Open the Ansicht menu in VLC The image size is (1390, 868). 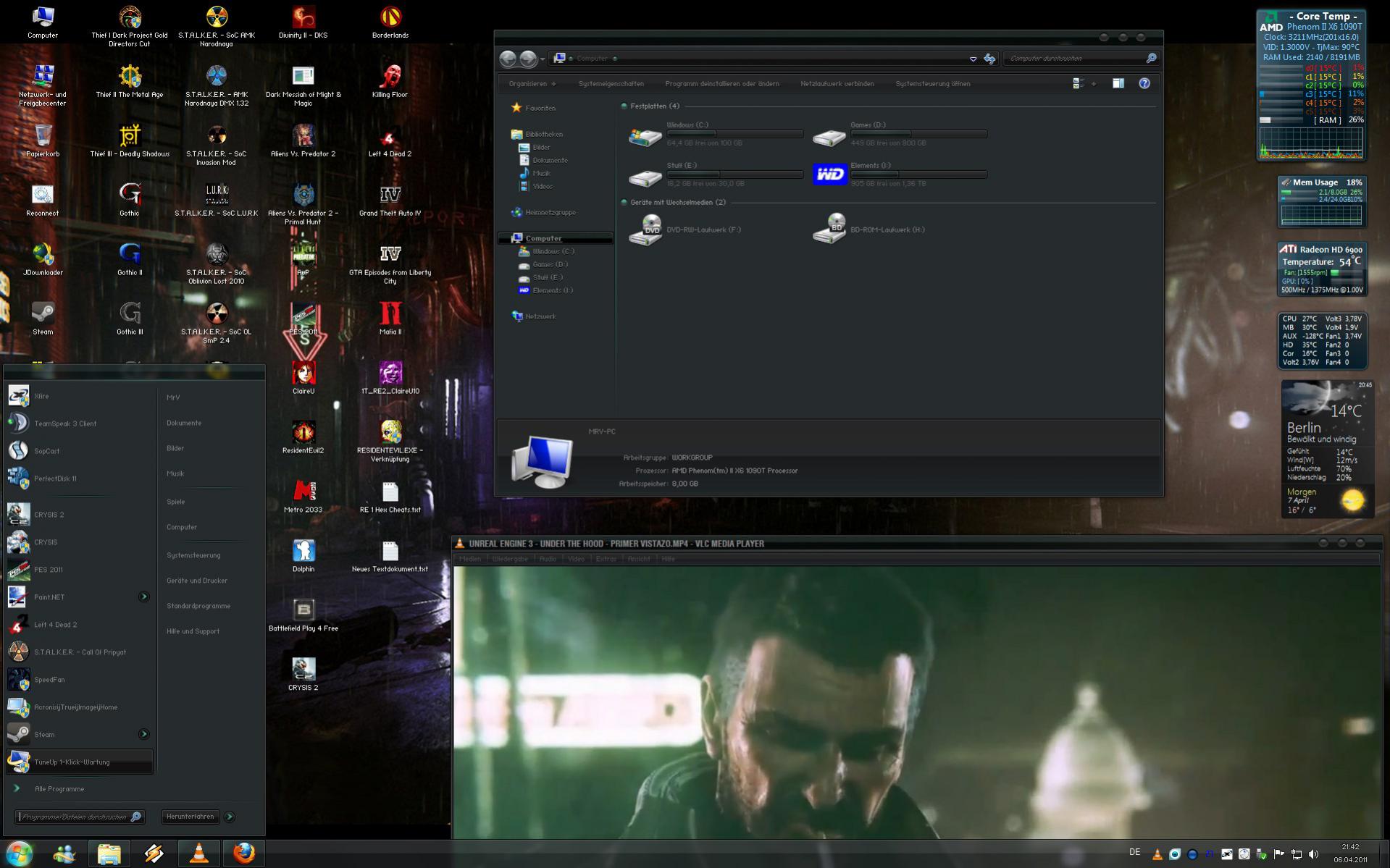[639, 559]
